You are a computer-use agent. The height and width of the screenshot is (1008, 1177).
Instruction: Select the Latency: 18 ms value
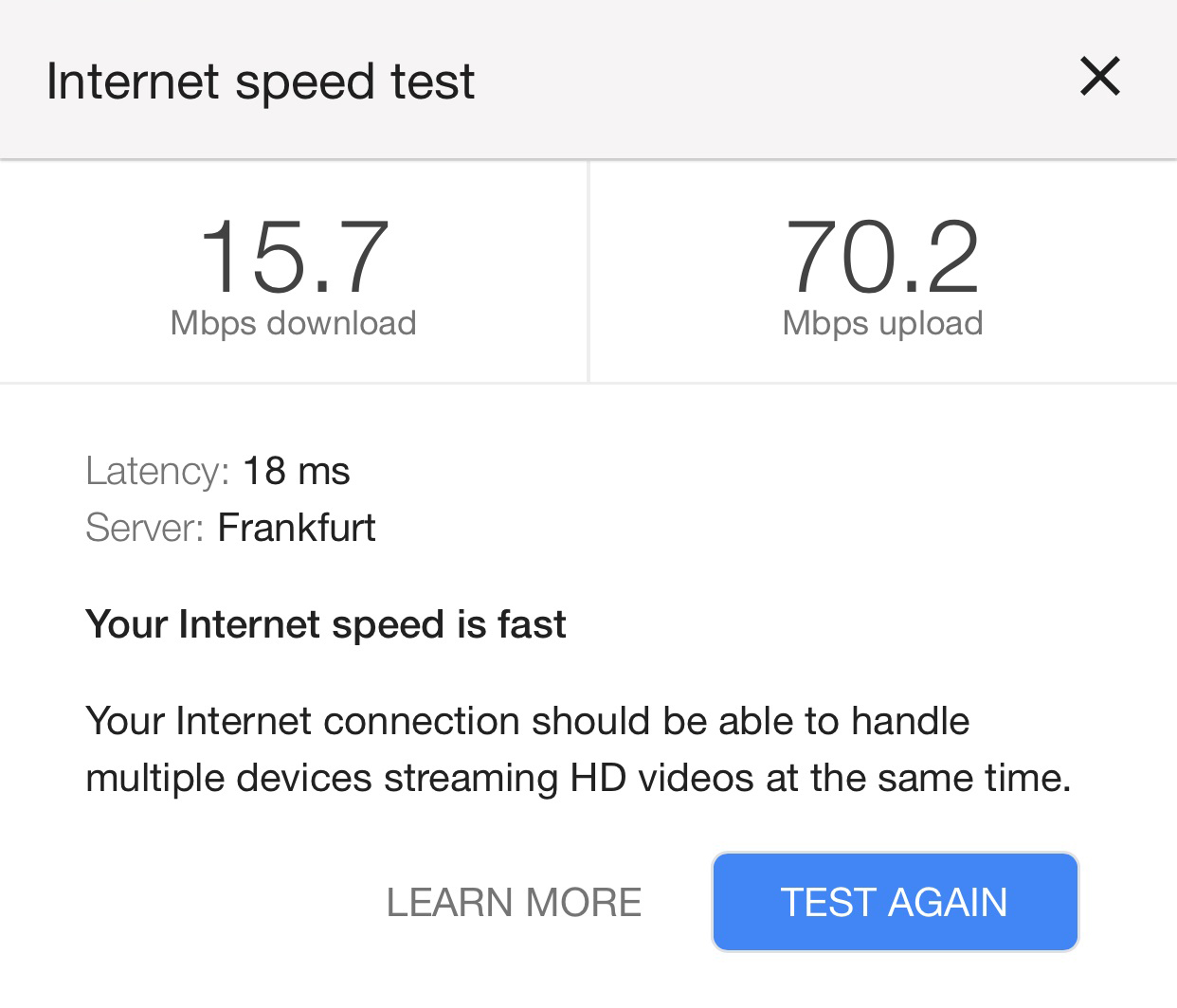296,471
